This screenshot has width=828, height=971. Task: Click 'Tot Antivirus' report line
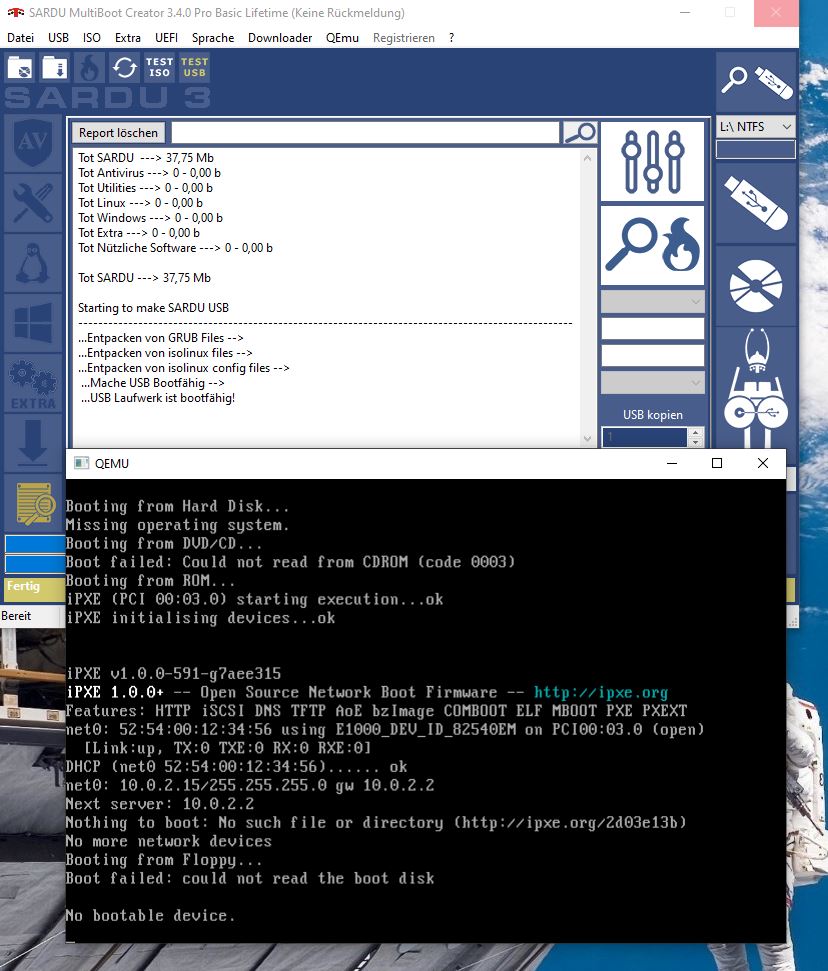149,173
